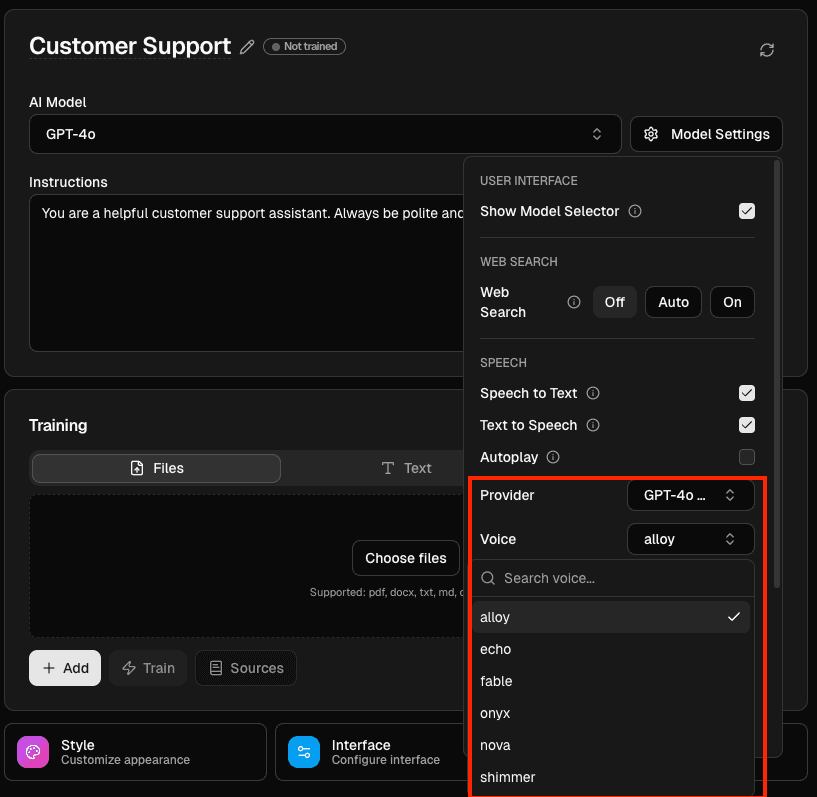Switch to the Text training tab

point(406,467)
